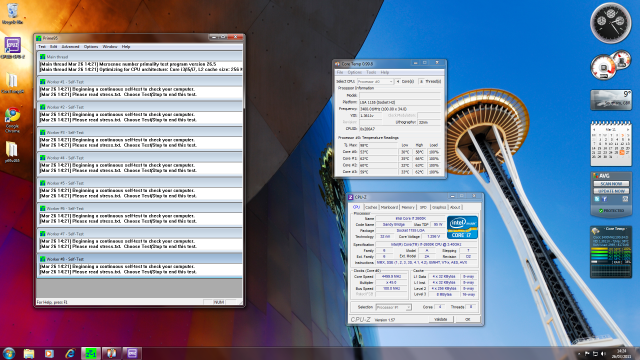The height and width of the screenshot is (360, 640).
Task: Switch to the Mainboard tab in CPU-Z
Action: 389,207
